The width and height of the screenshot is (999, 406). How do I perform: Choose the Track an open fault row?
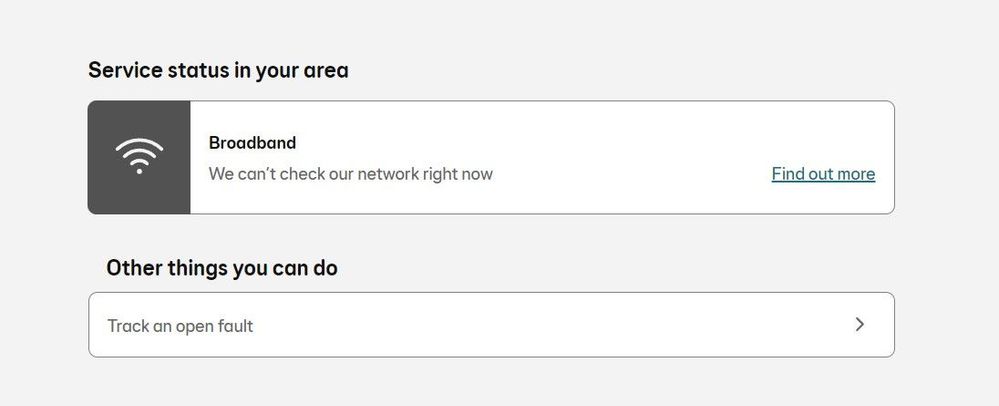click(491, 325)
